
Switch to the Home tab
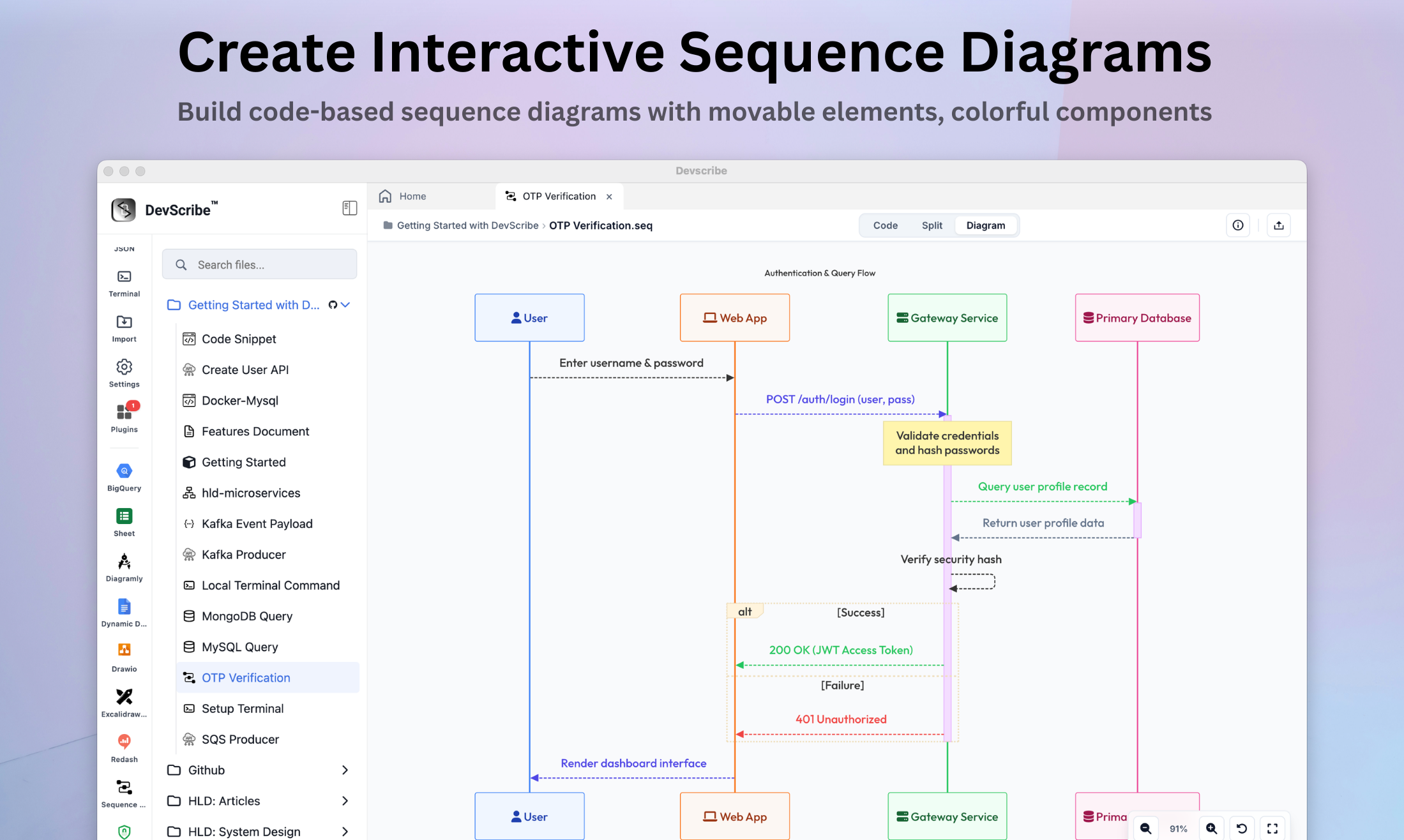click(x=402, y=197)
